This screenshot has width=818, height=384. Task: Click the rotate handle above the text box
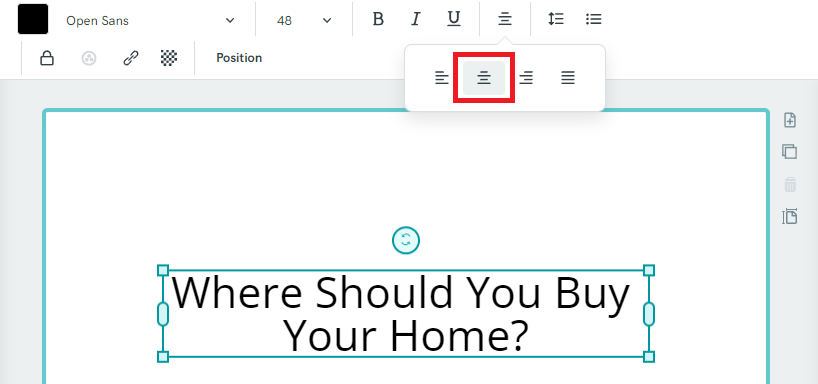[406, 241]
